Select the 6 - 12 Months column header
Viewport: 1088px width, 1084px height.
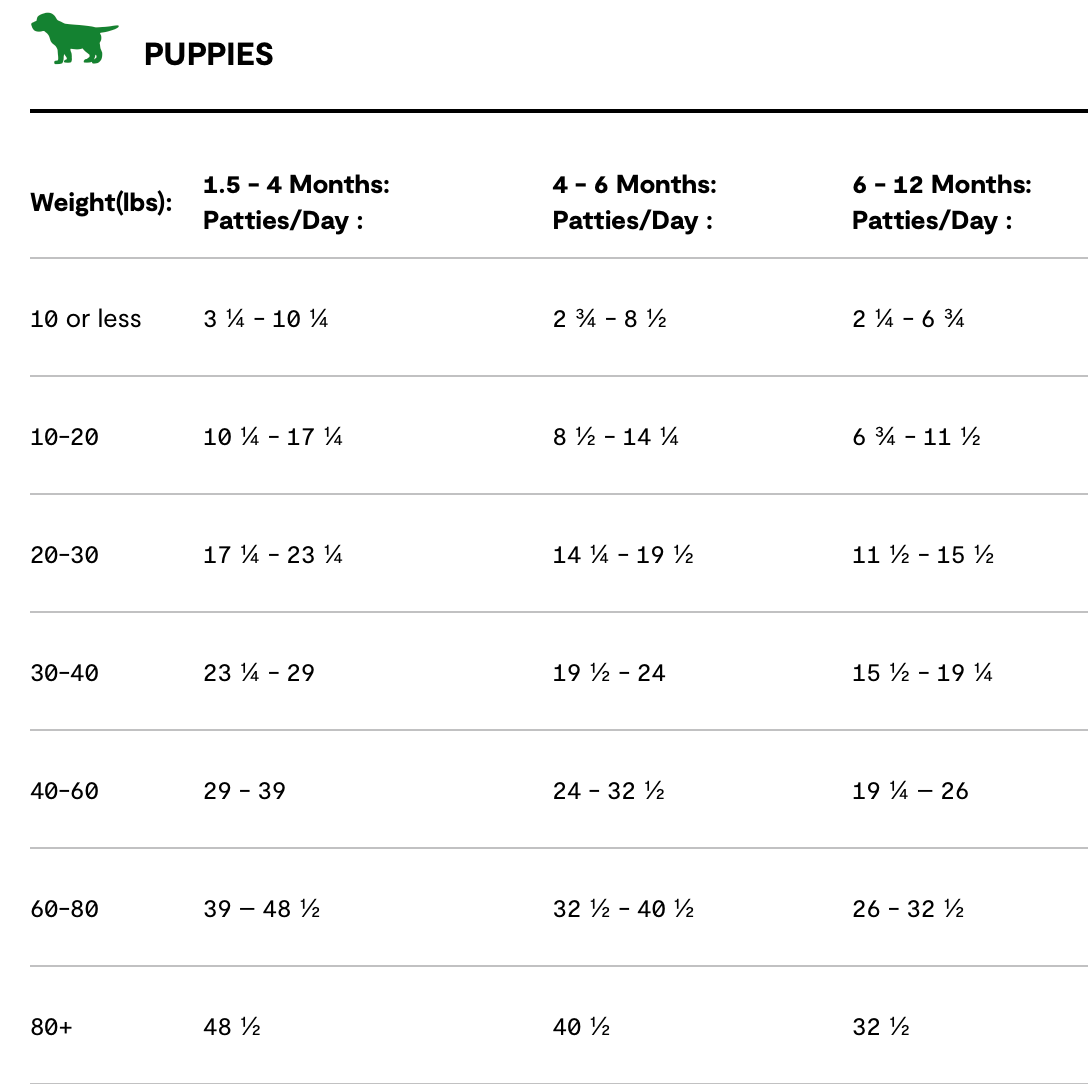point(941,202)
